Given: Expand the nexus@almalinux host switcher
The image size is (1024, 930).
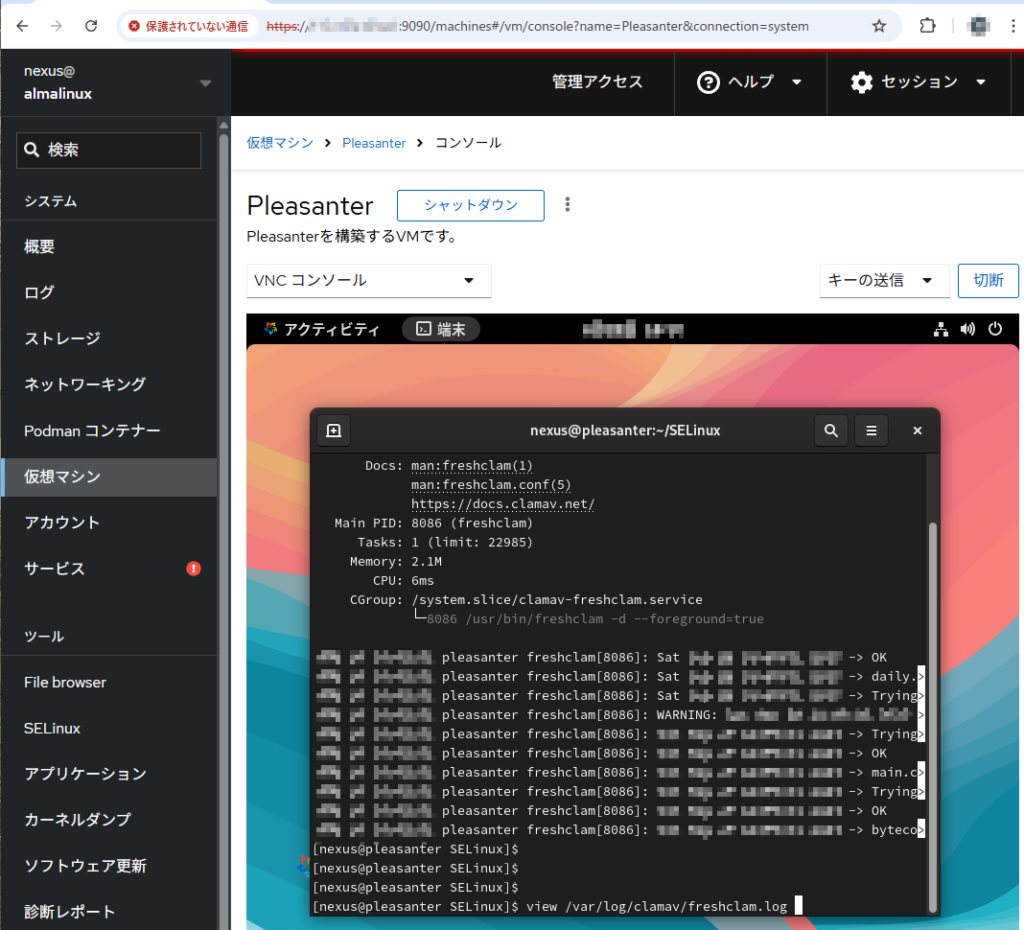Looking at the screenshot, I should coord(205,83).
